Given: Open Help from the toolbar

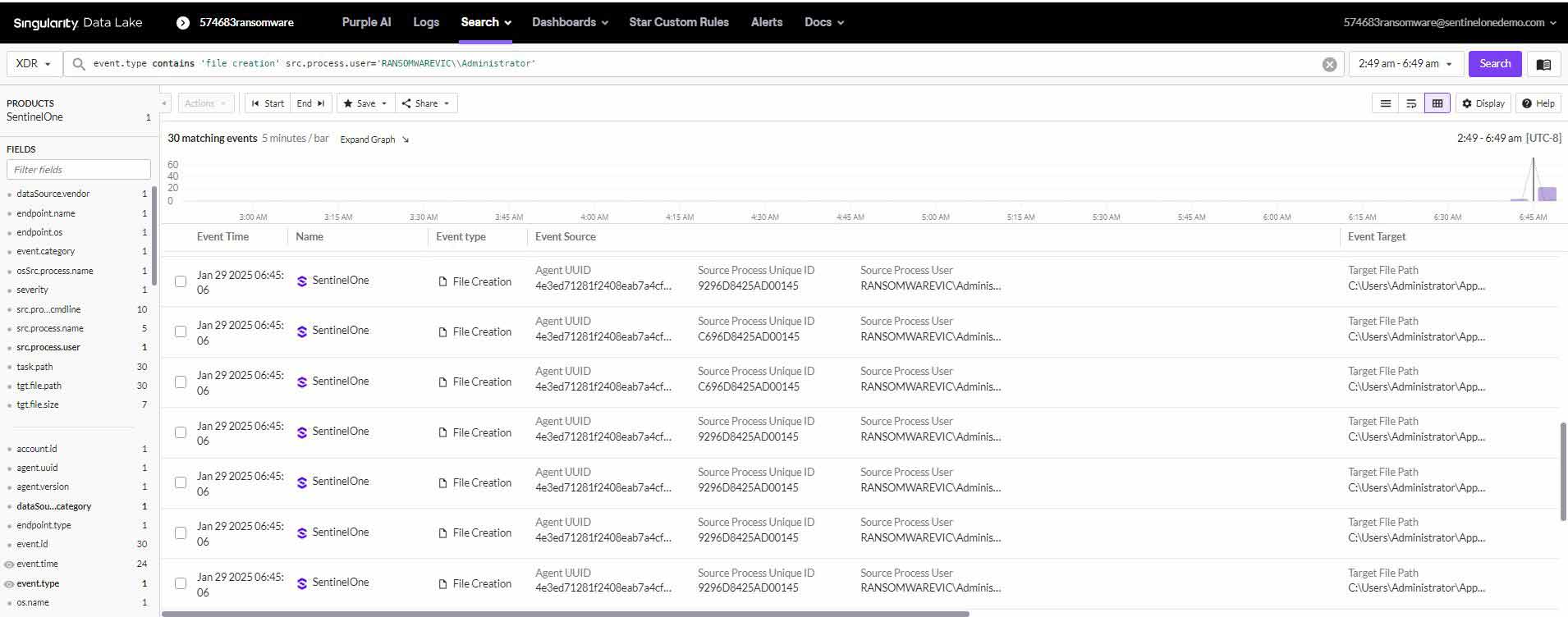Looking at the screenshot, I should click(1538, 103).
